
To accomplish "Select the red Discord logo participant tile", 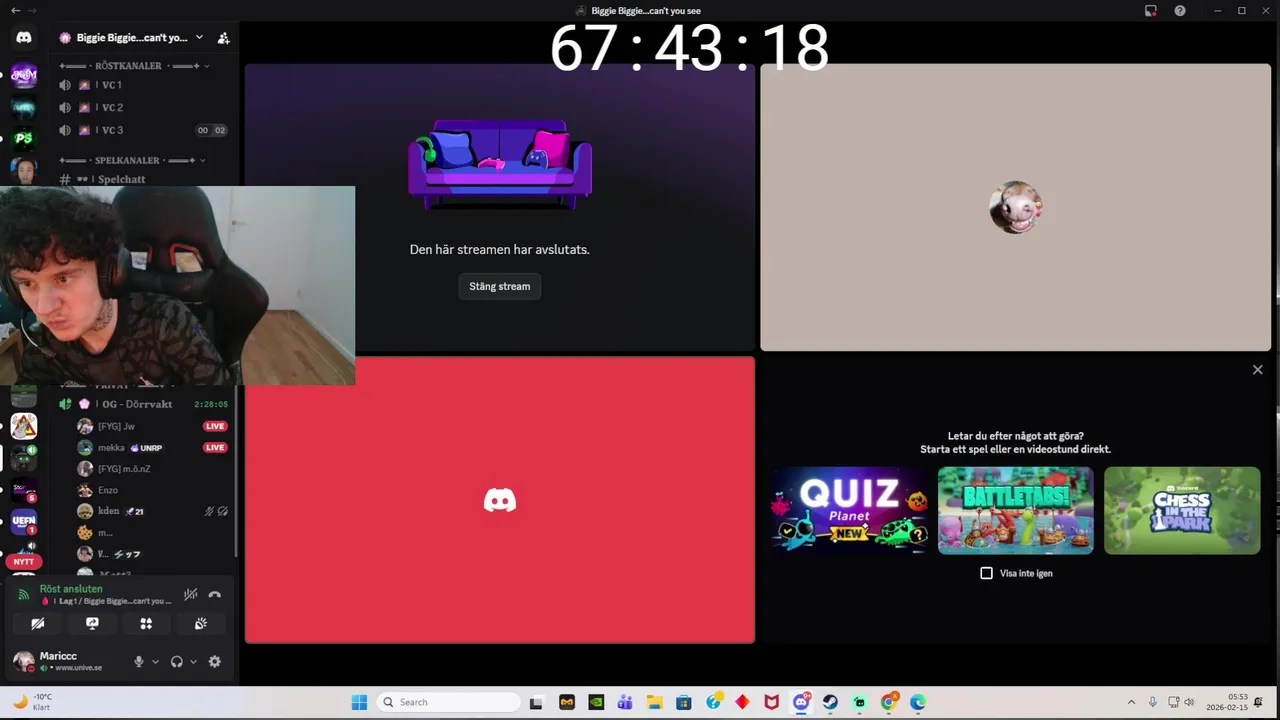I will click(500, 500).
